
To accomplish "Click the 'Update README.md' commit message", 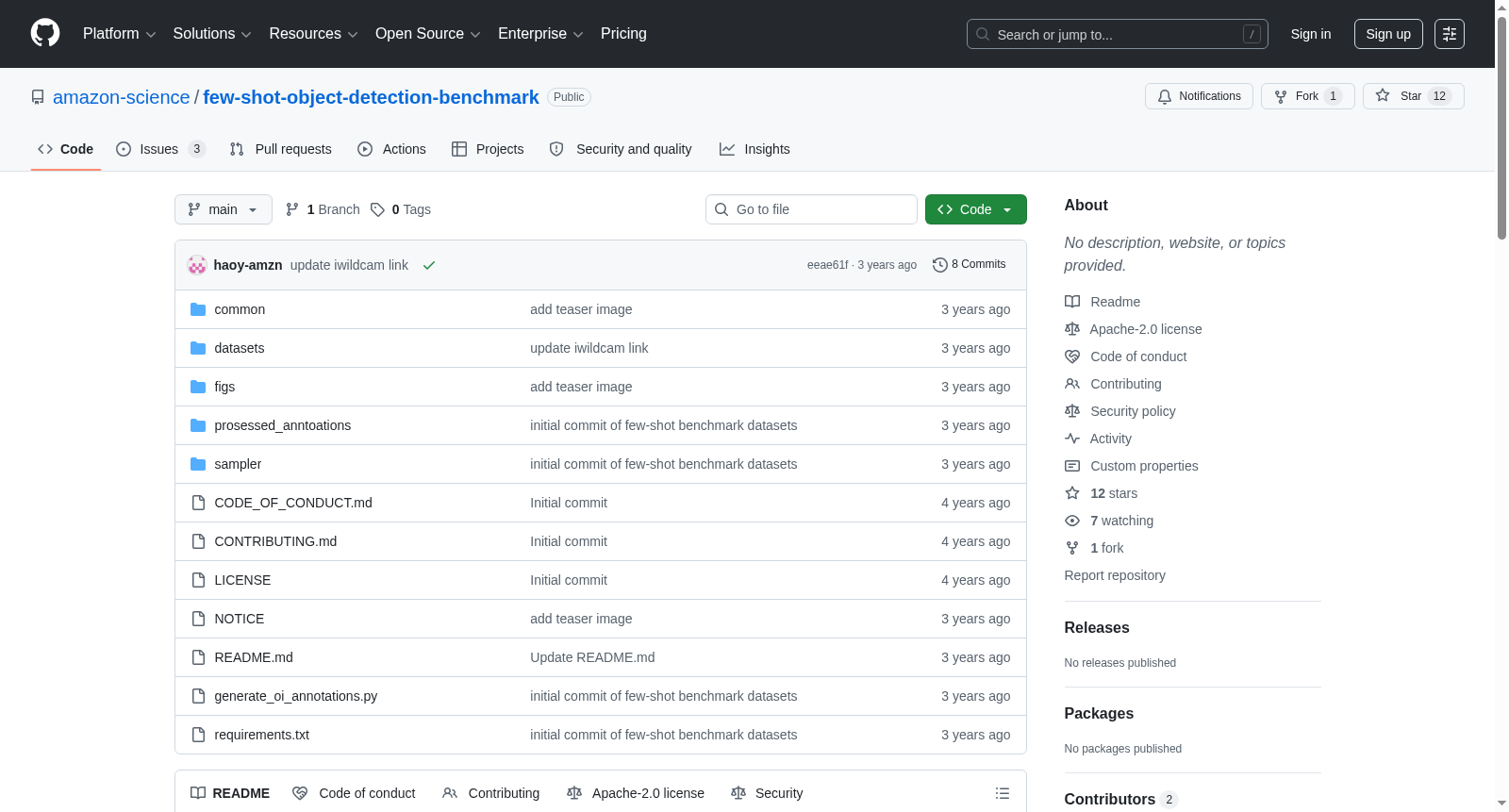I will pos(592,657).
